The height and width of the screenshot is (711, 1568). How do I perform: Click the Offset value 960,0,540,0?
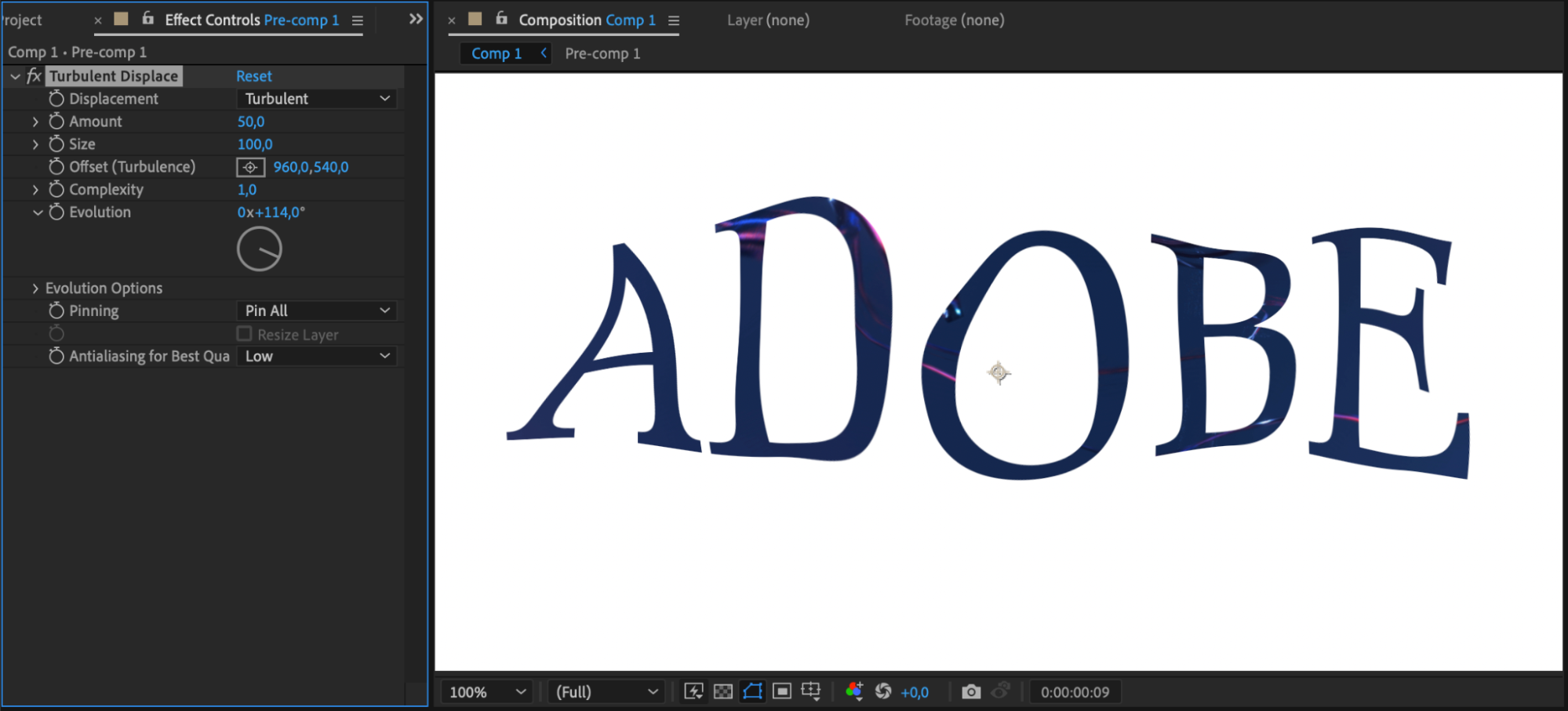click(311, 167)
